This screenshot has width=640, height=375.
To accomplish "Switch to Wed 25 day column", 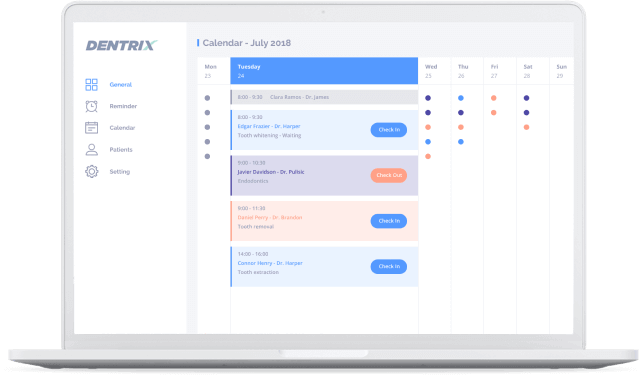I will pos(434,71).
